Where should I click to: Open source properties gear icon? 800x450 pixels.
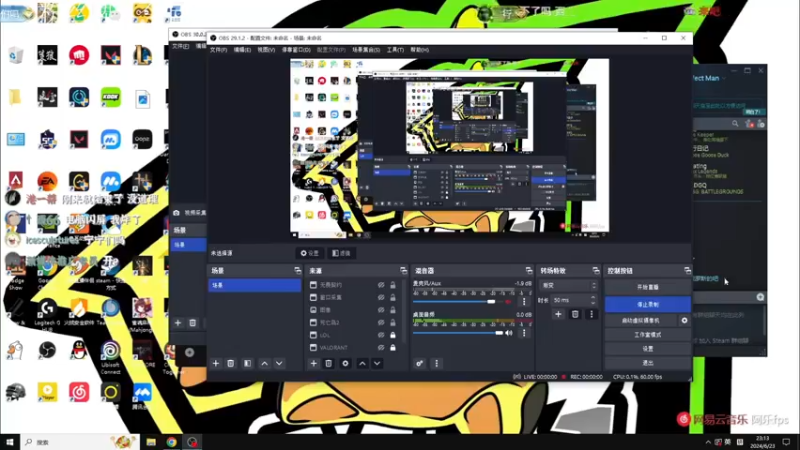coord(345,363)
